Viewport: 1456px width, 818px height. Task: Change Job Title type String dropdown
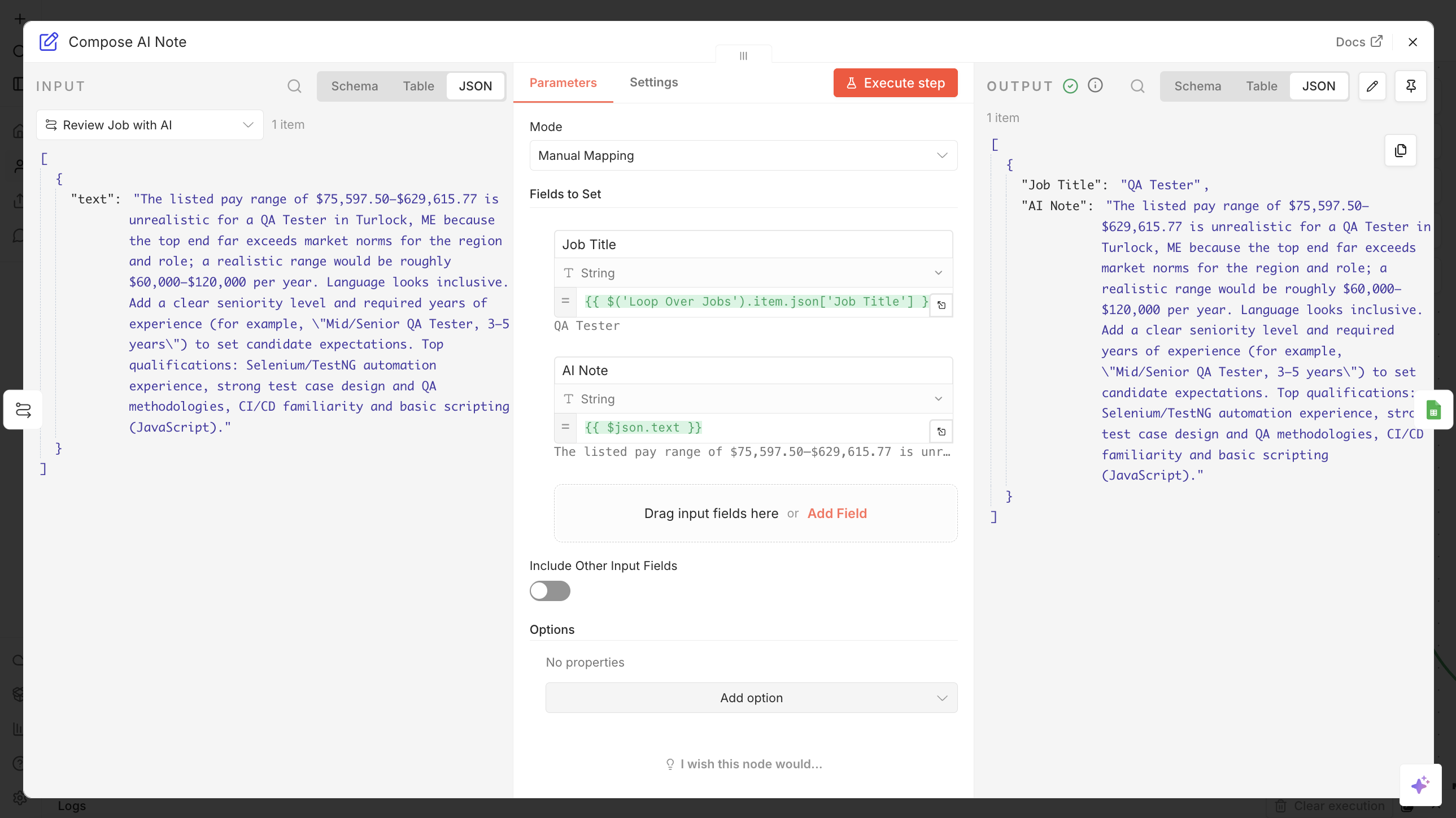(x=753, y=273)
